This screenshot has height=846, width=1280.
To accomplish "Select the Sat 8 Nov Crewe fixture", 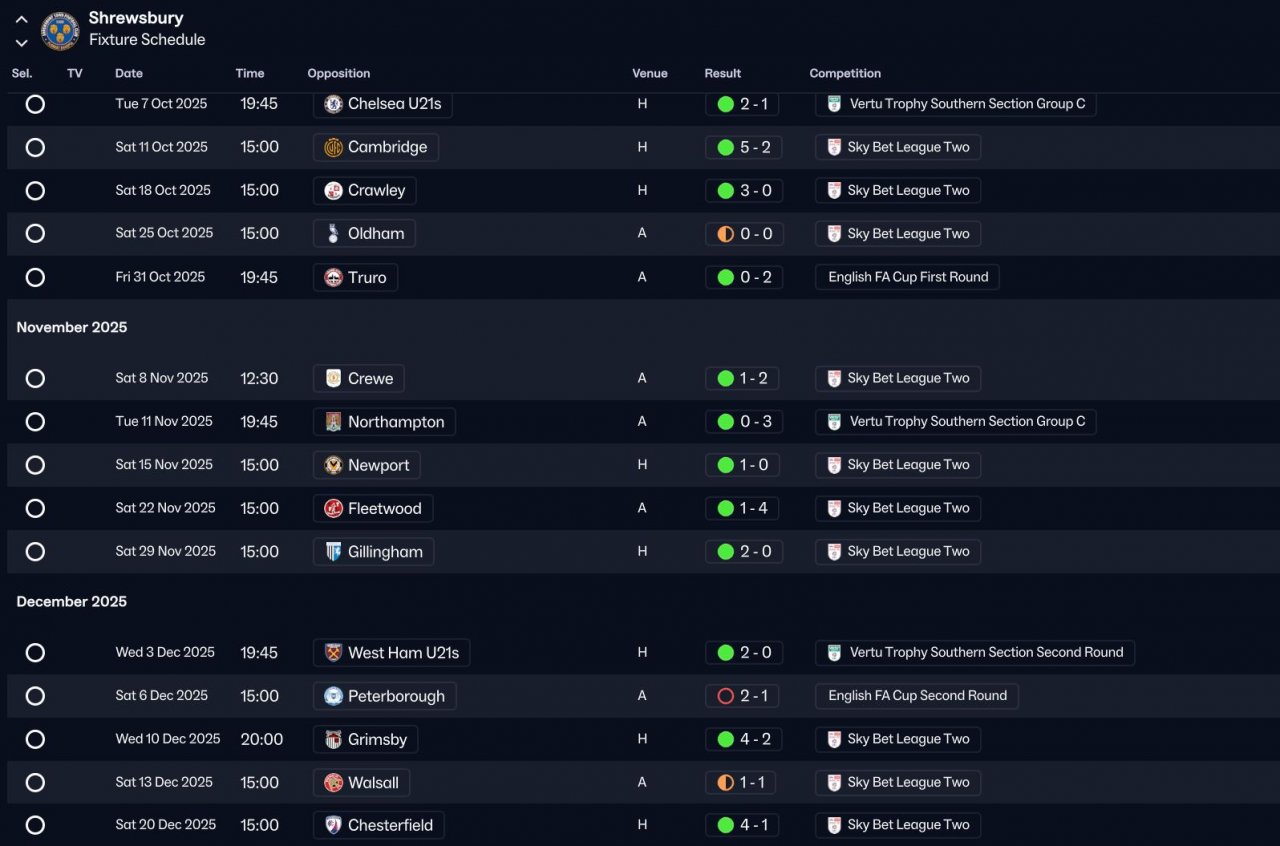I will 35,379.
